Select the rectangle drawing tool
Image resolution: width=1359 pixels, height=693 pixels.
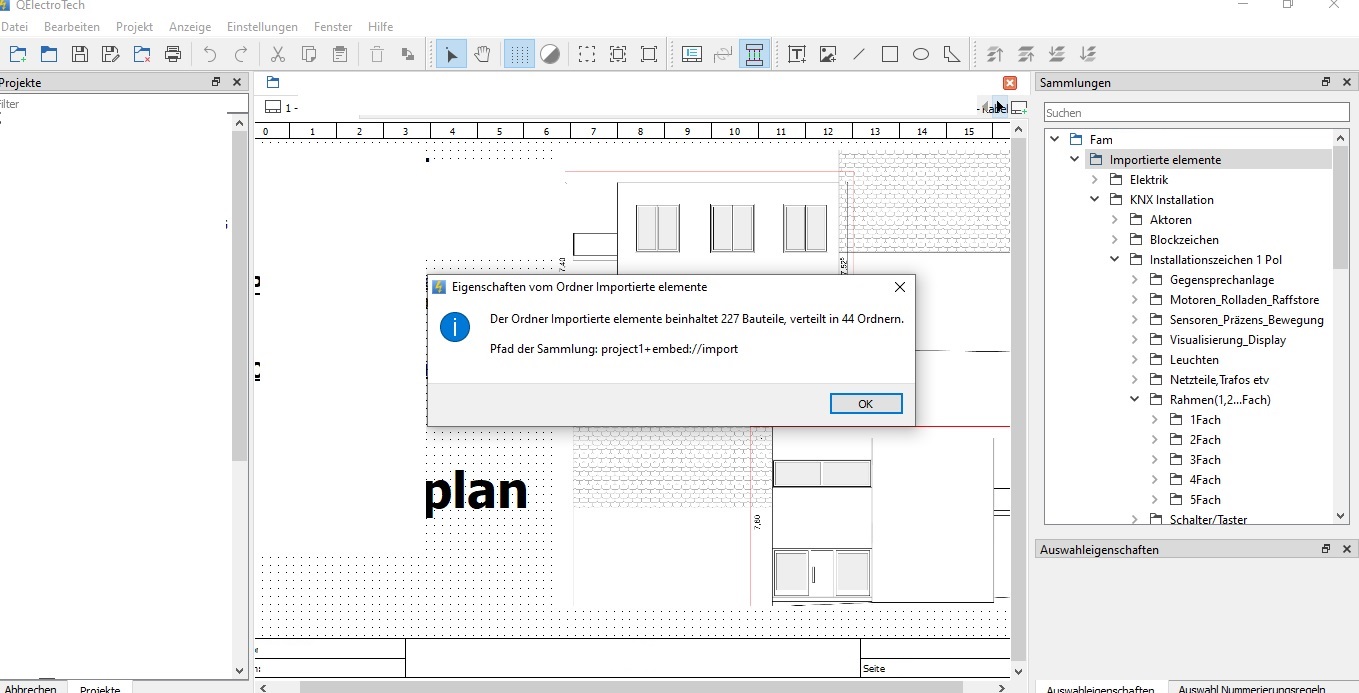pos(890,54)
